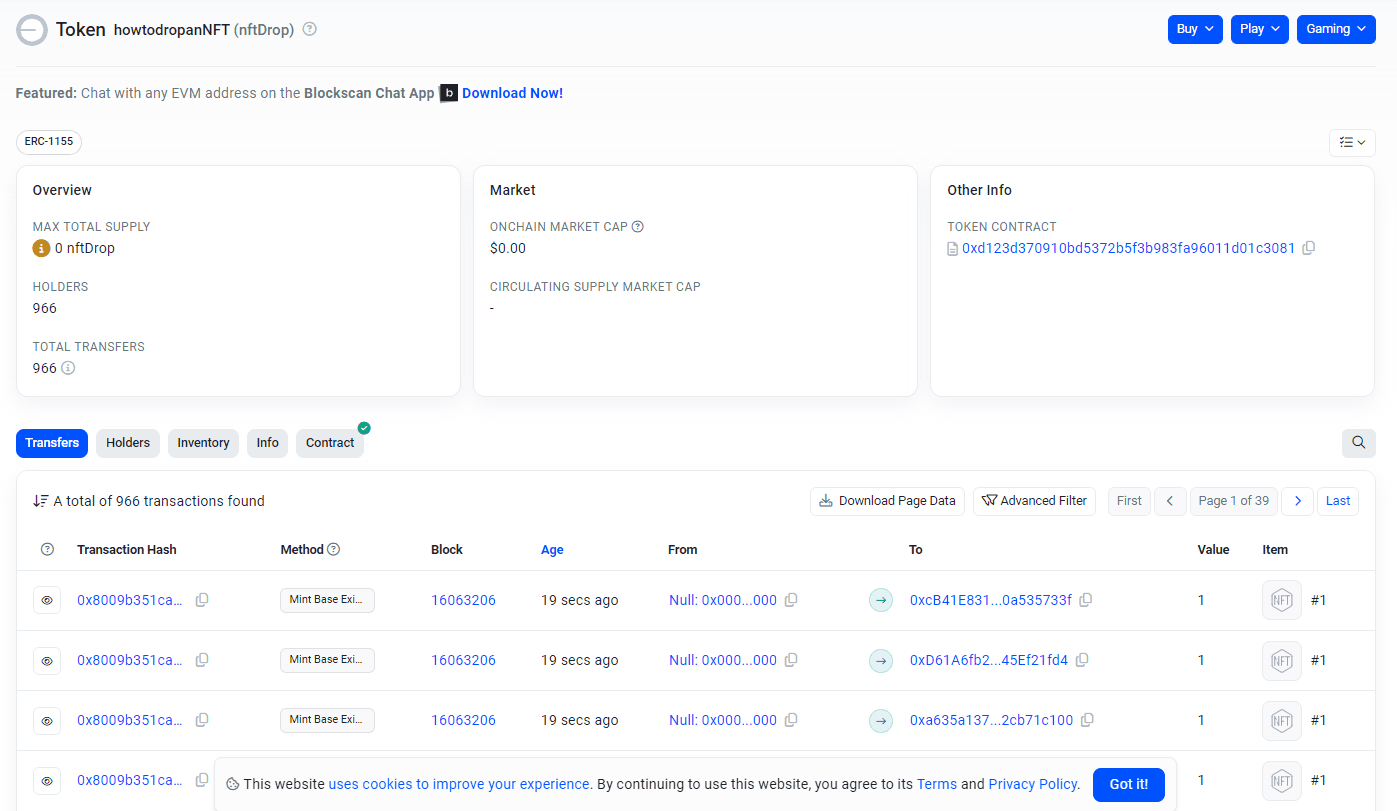Copy the third row's Null from address

tap(791, 720)
